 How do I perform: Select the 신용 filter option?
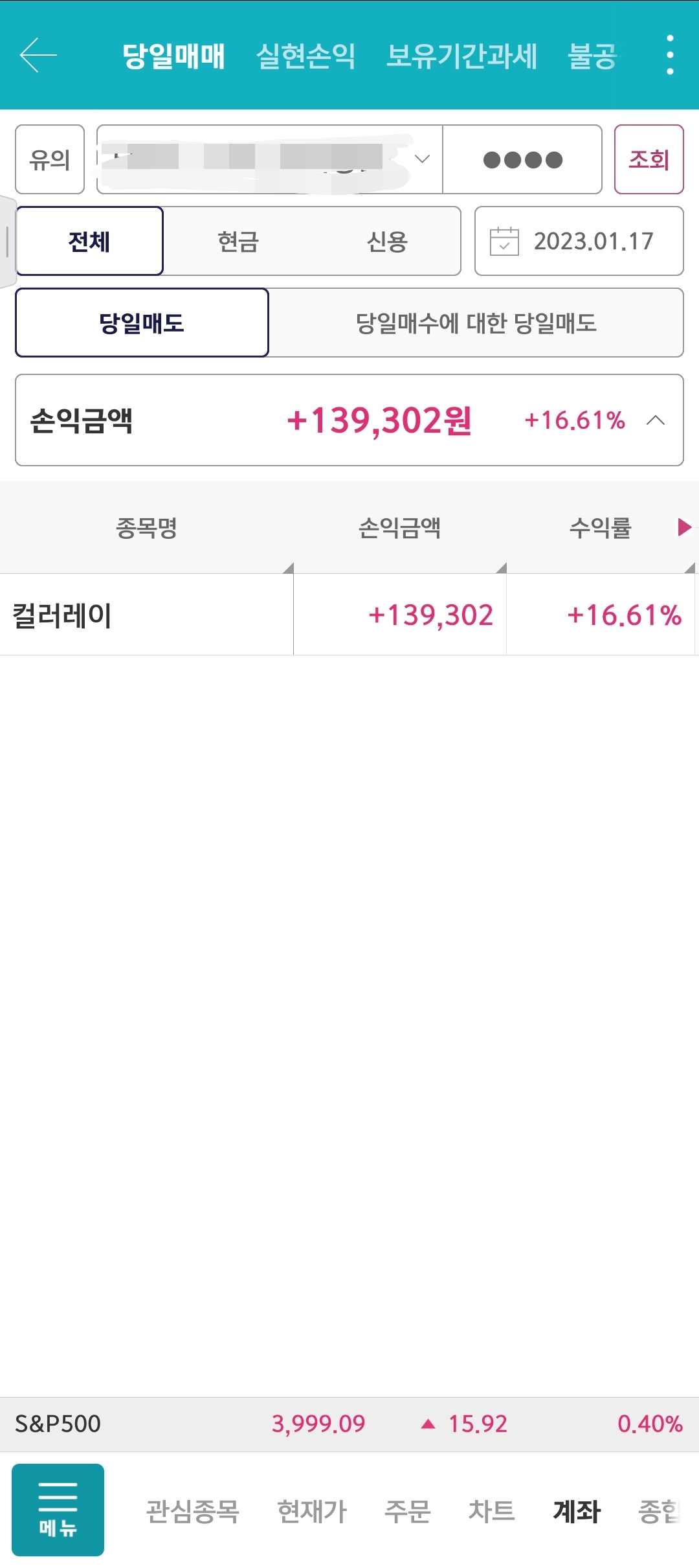coord(387,242)
